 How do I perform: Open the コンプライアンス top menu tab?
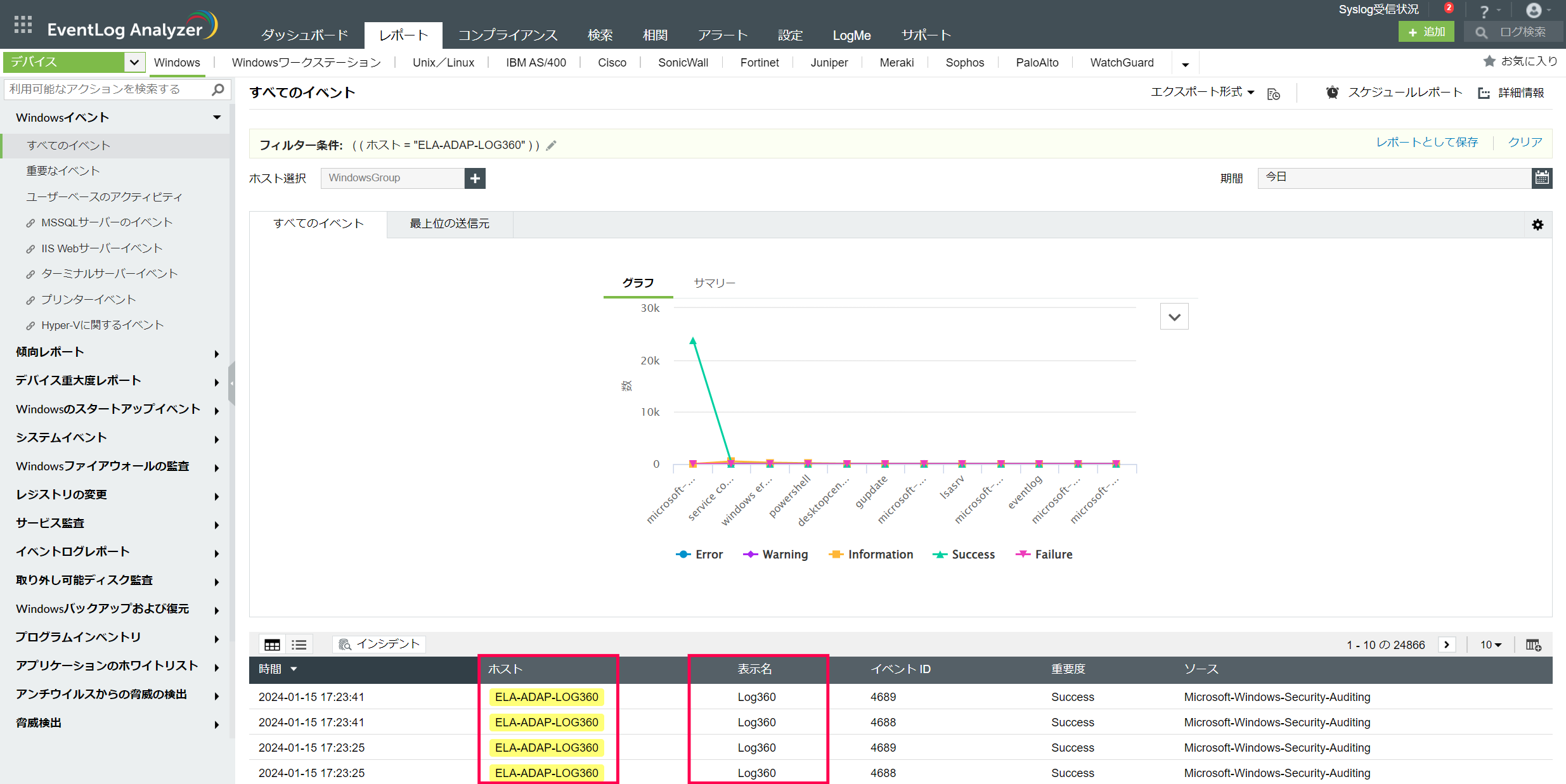point(507,35)
